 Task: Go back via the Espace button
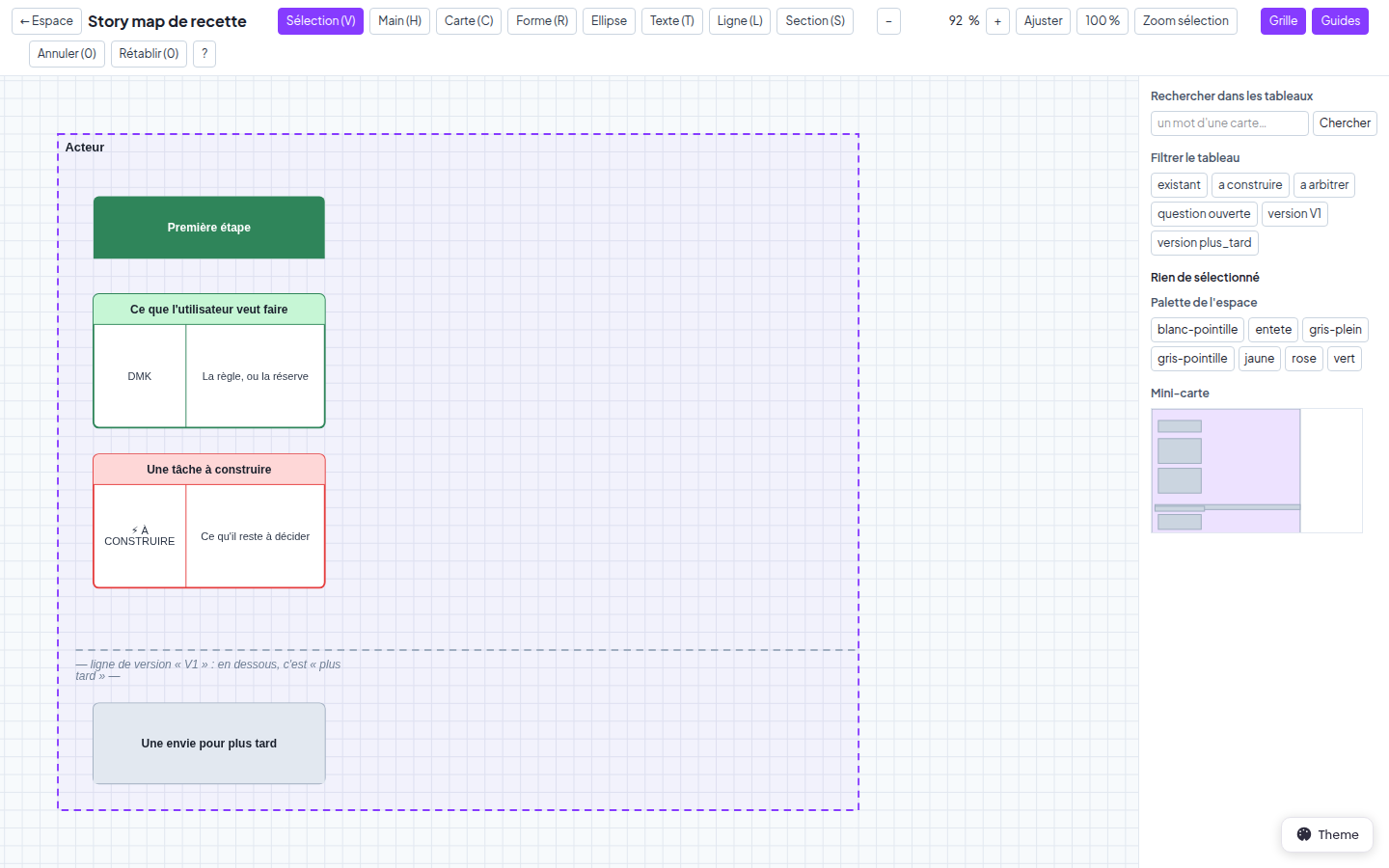click(46, 21)
